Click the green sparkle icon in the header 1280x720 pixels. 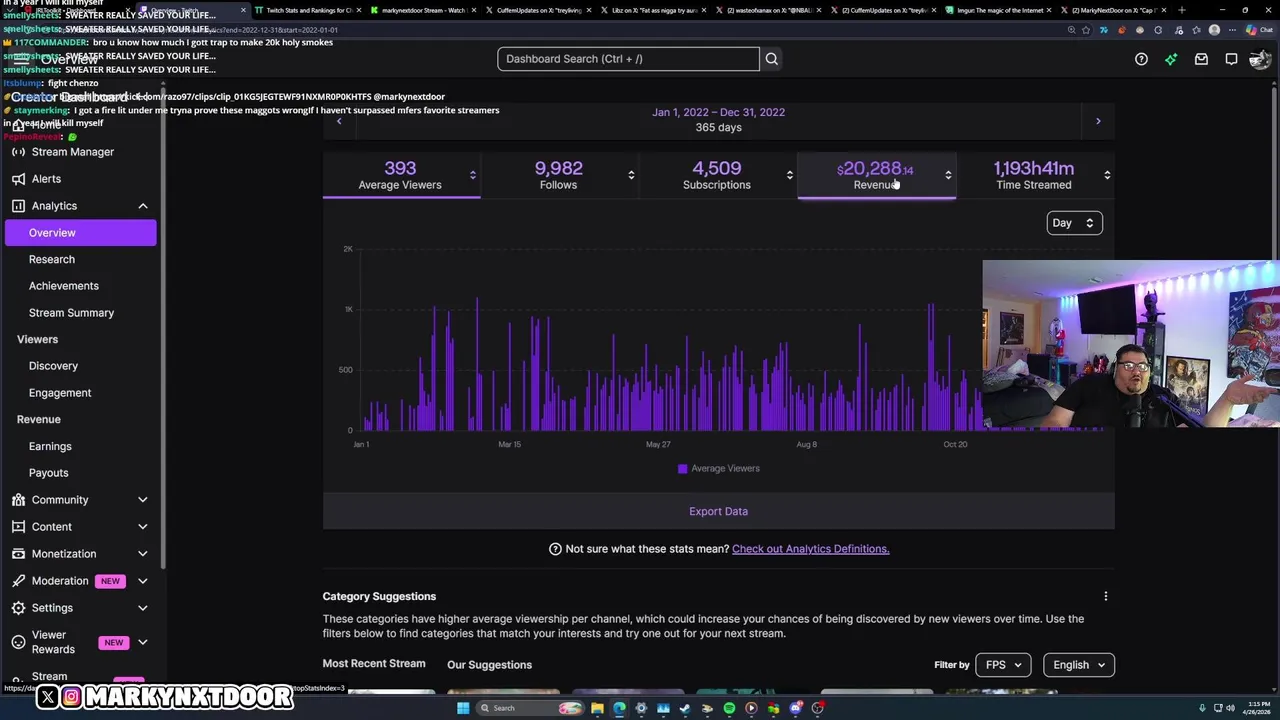[x=1171, y=59]
